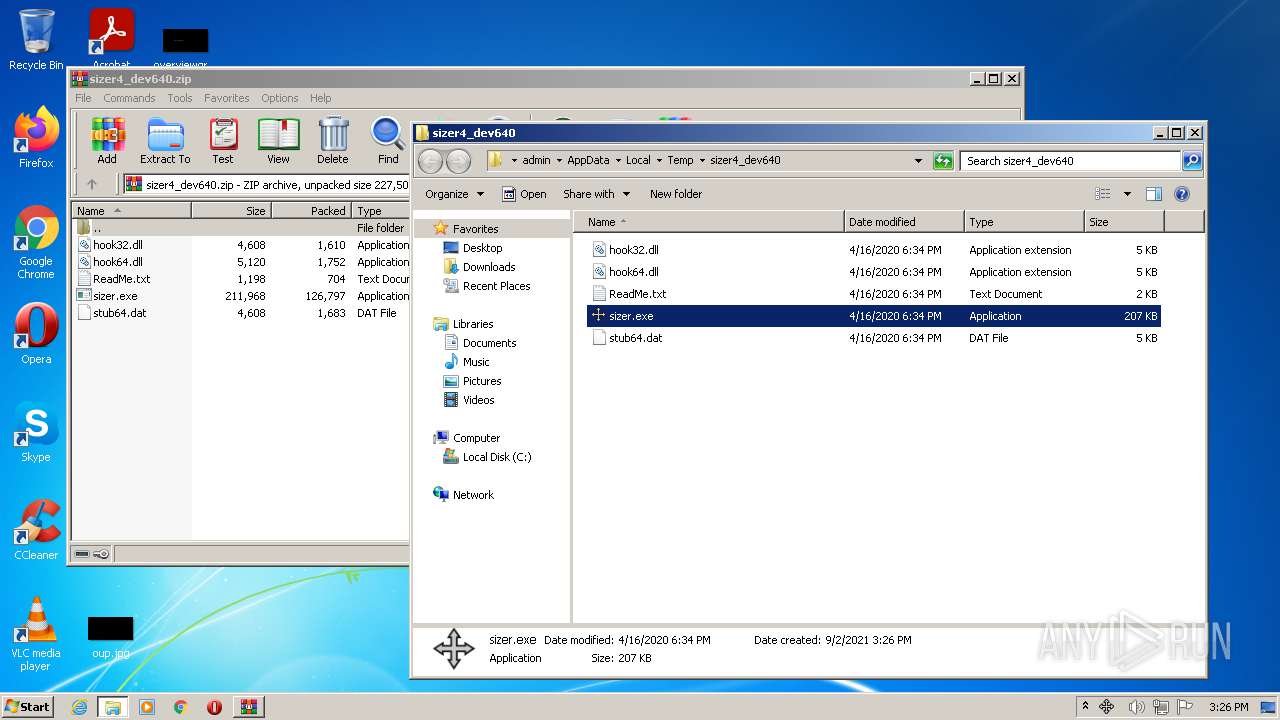The height and width of the screenshot is (720, 1280).
Task: Click the Delete icon in WinRAR
Action: 333,141
